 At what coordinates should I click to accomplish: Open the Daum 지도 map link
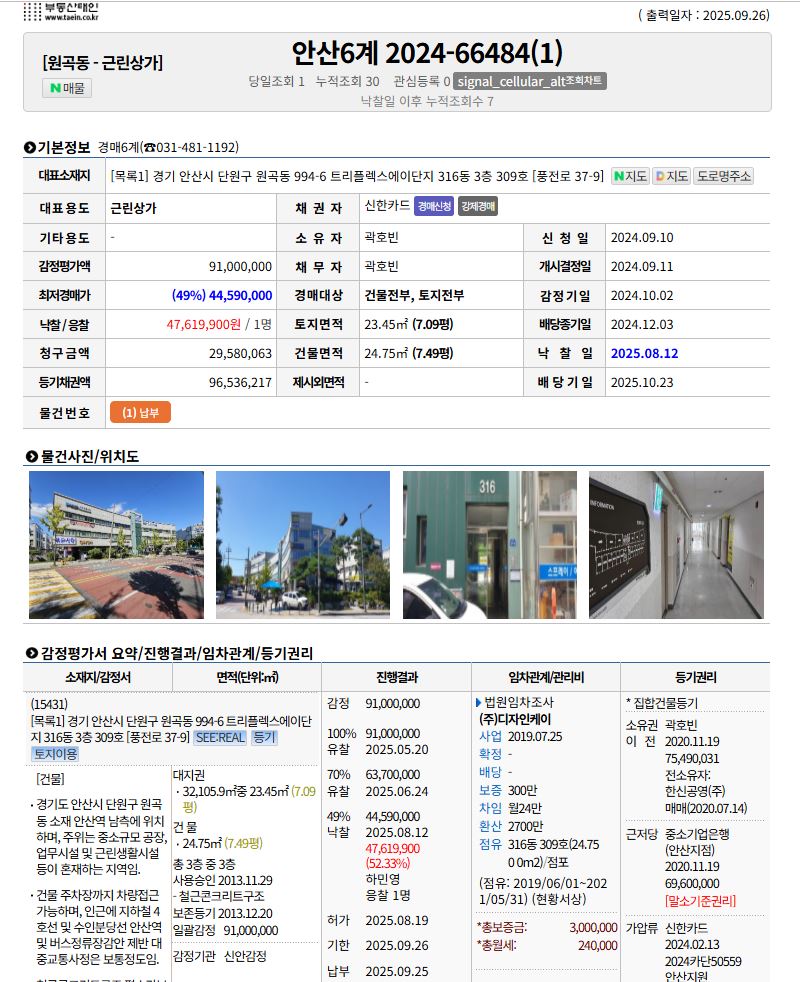671,176
